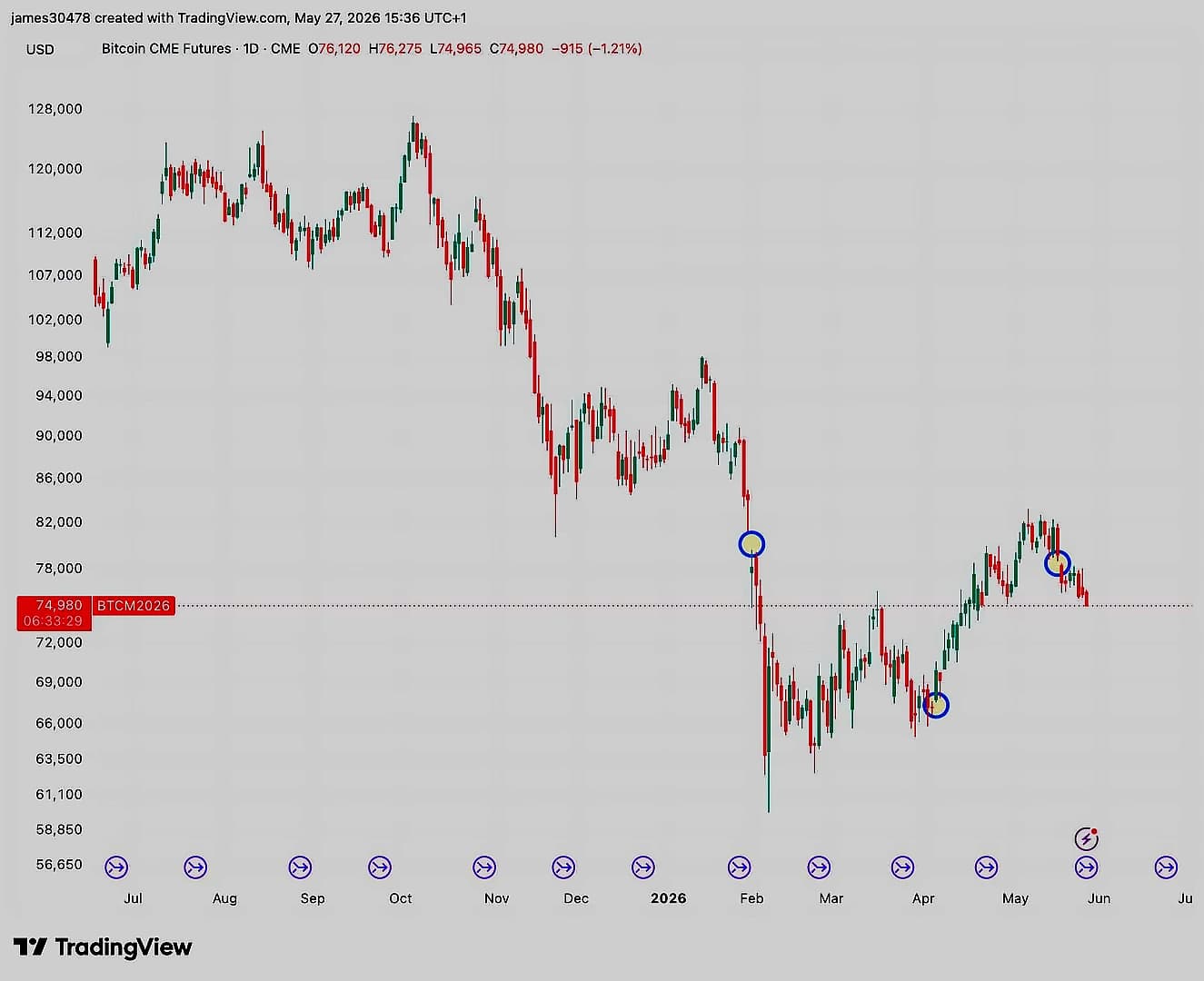Click the H76,275 high value in header

point(395,48)
